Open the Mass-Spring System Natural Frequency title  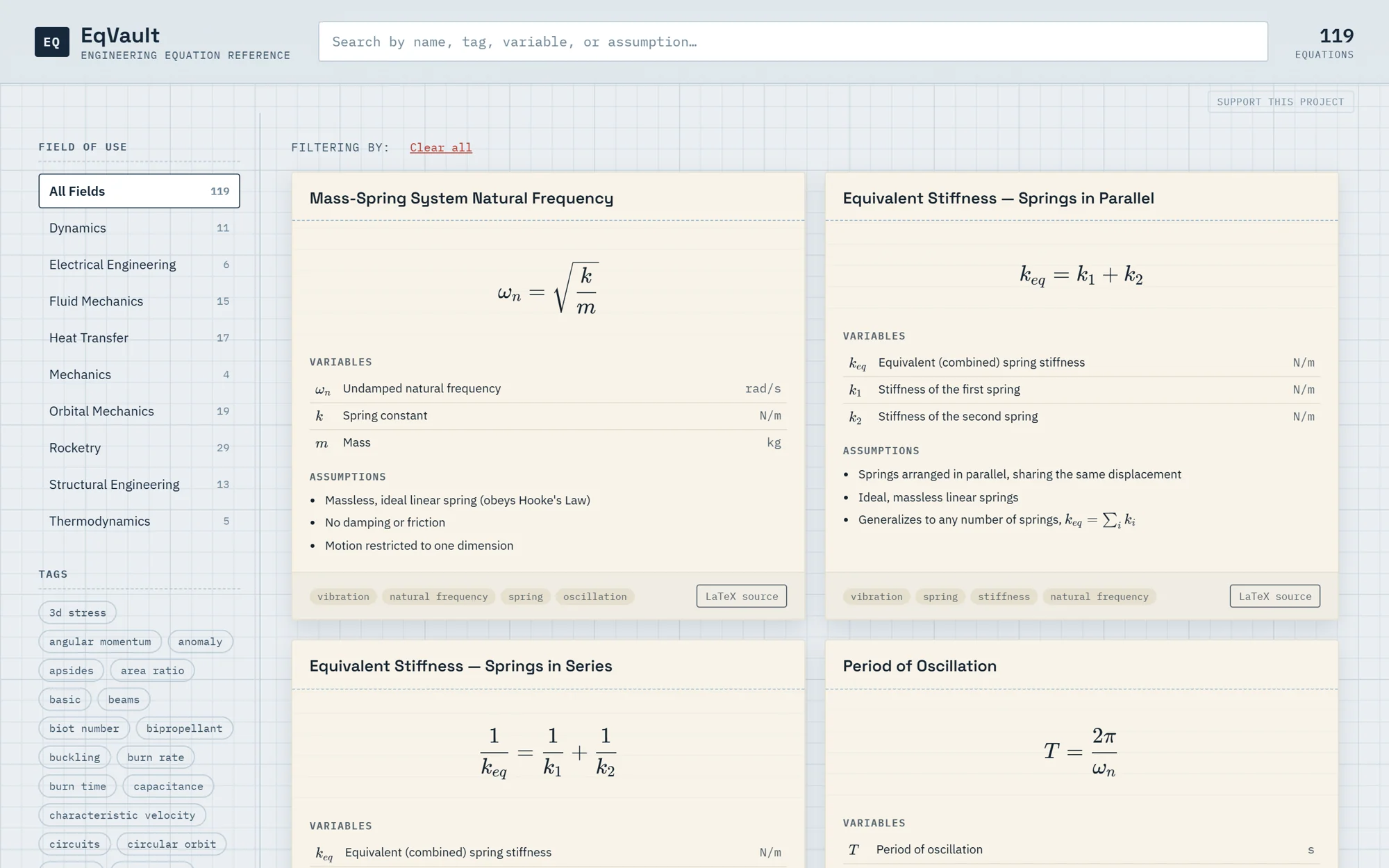tap(462, 199)
